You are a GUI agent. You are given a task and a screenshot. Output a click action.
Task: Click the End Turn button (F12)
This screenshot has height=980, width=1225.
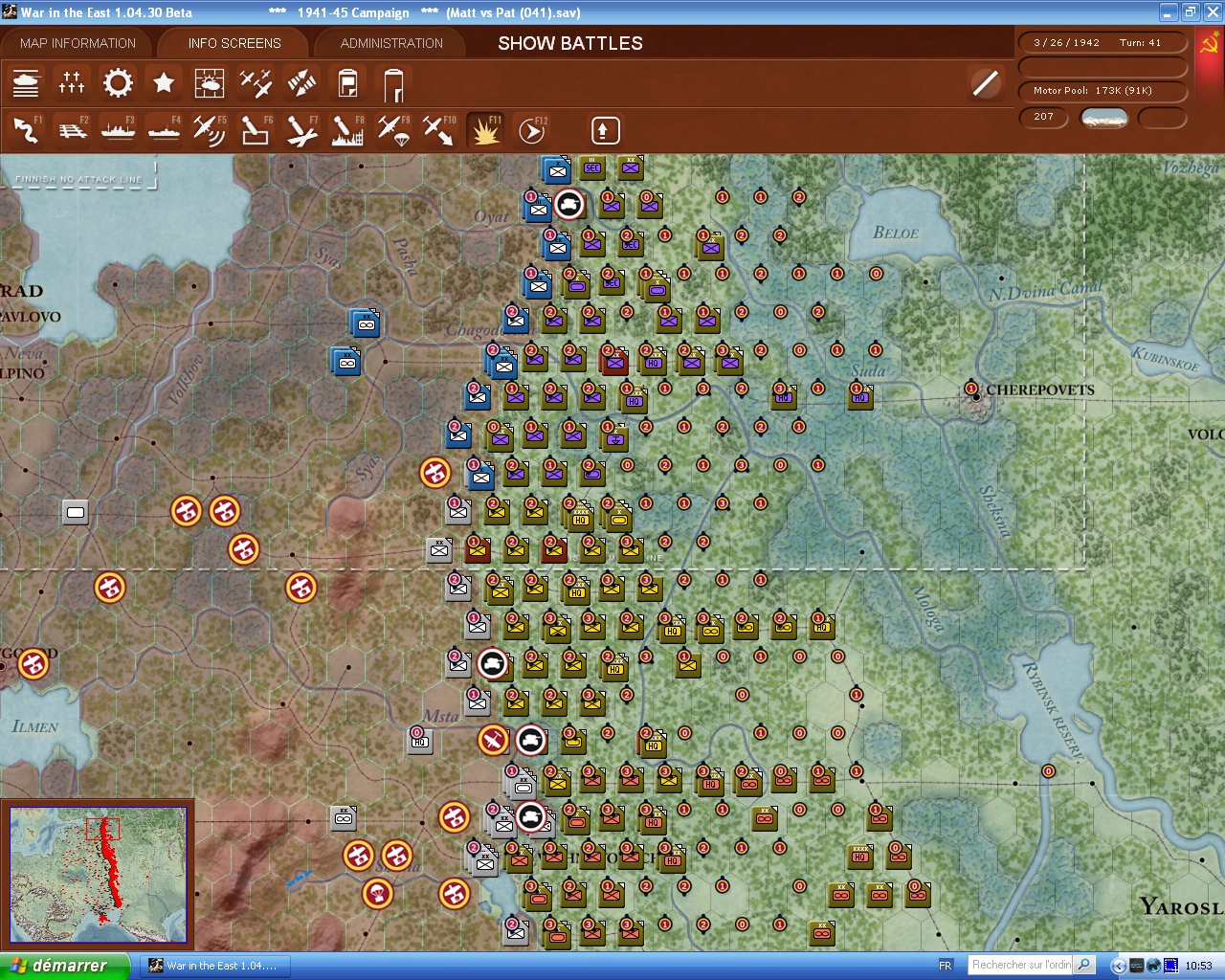click(x=531, y=130)
